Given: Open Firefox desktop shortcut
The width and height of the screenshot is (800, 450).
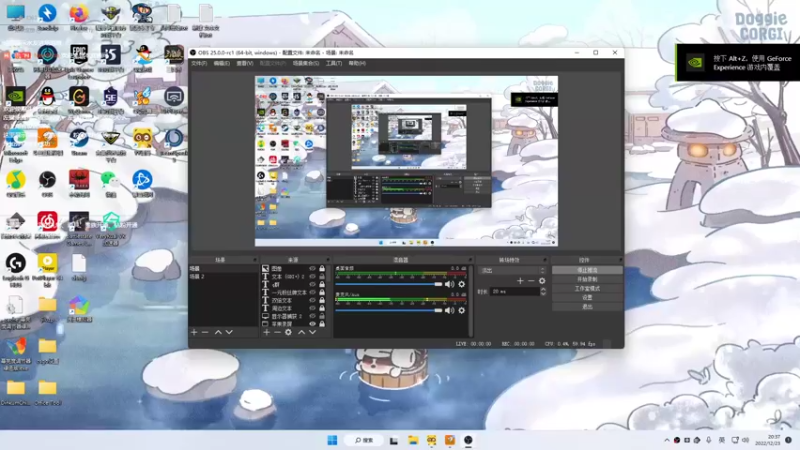Looking at the screenshot, I should (79, 17).
